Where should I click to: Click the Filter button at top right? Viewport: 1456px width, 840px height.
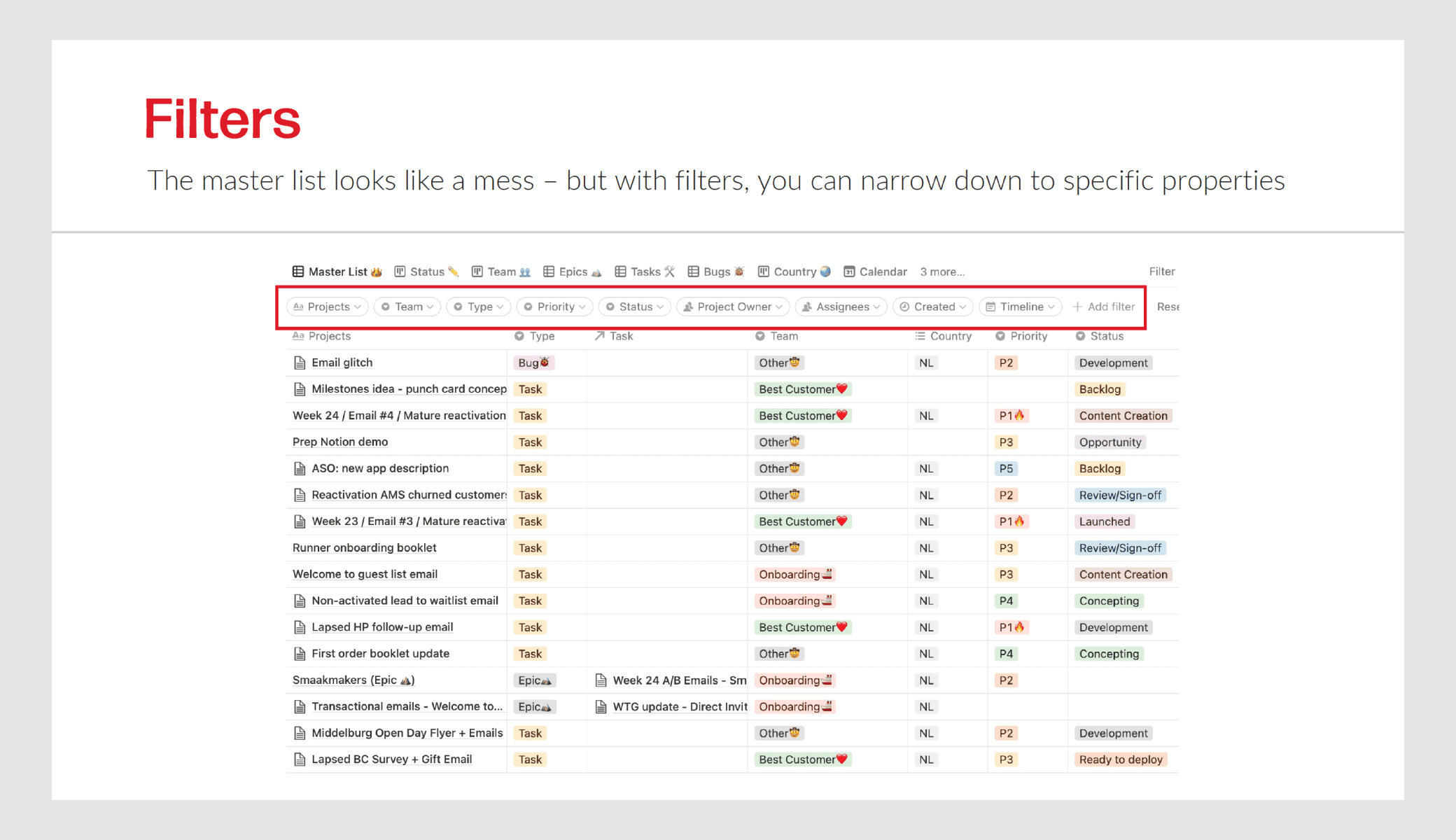[1162, 272]
